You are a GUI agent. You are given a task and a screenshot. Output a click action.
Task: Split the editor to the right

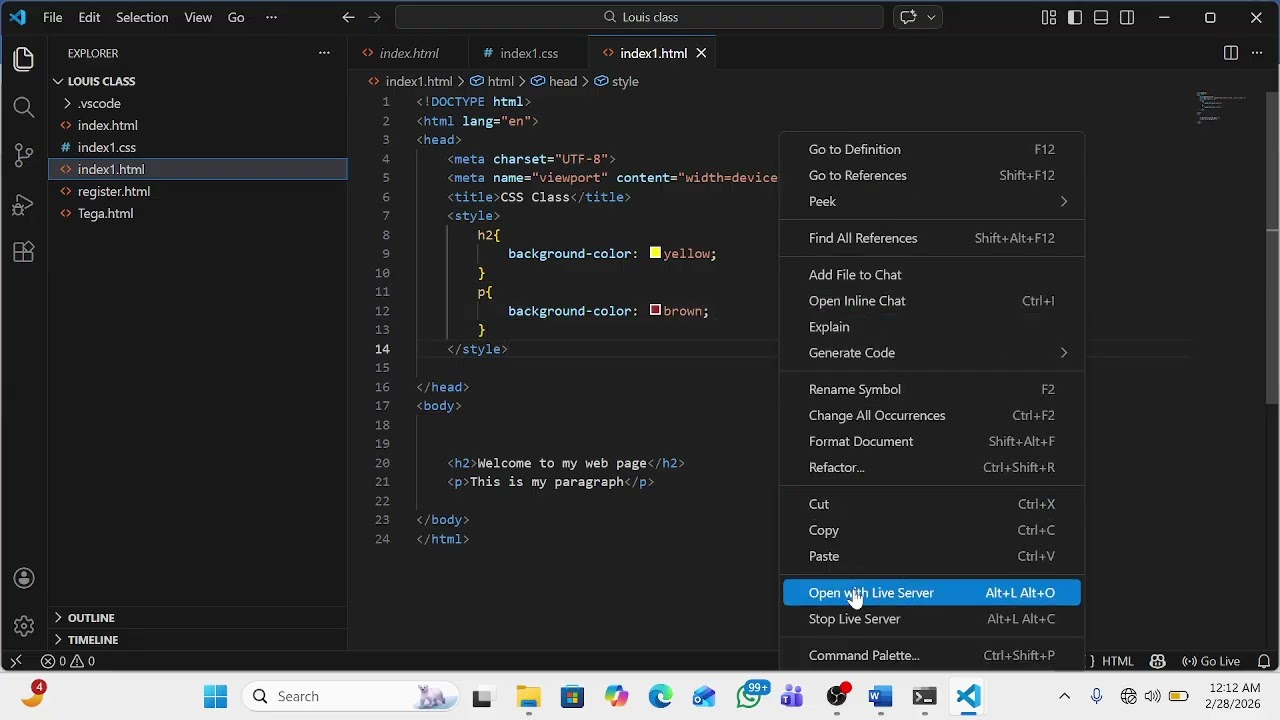[1231, 53]
